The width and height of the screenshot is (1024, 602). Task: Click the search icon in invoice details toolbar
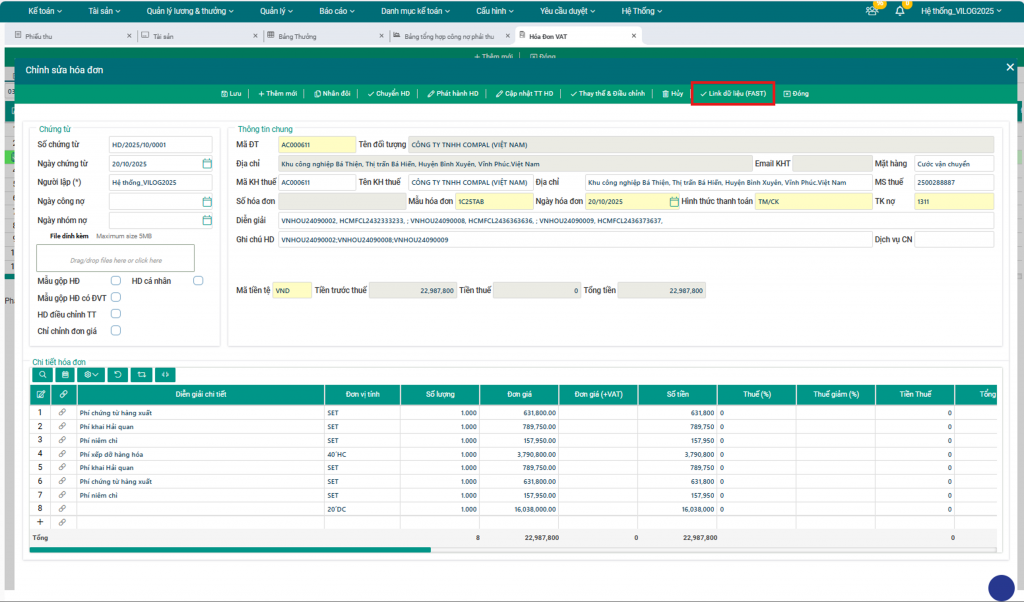[x=42, y=374]
